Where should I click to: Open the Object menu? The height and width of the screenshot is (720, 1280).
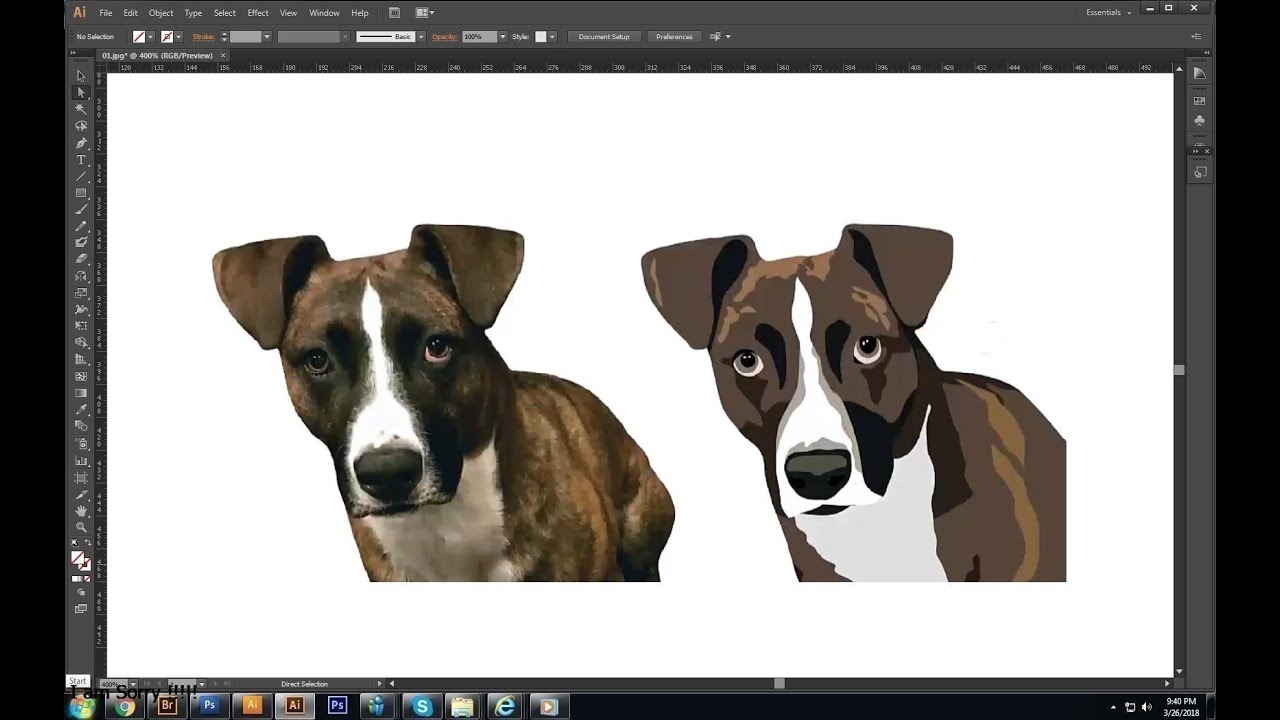click(x=160, y=13)
